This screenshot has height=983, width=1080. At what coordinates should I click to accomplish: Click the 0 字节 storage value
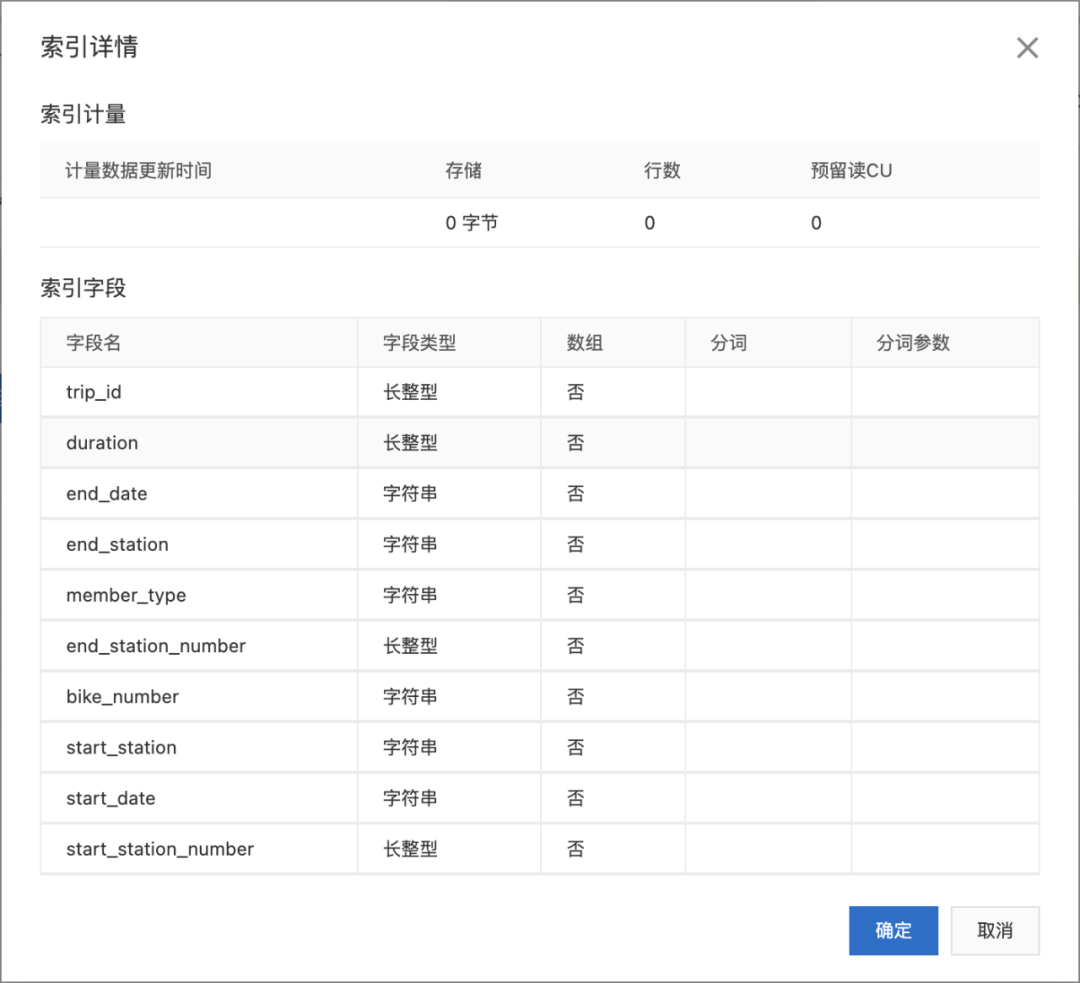point(472,223)
